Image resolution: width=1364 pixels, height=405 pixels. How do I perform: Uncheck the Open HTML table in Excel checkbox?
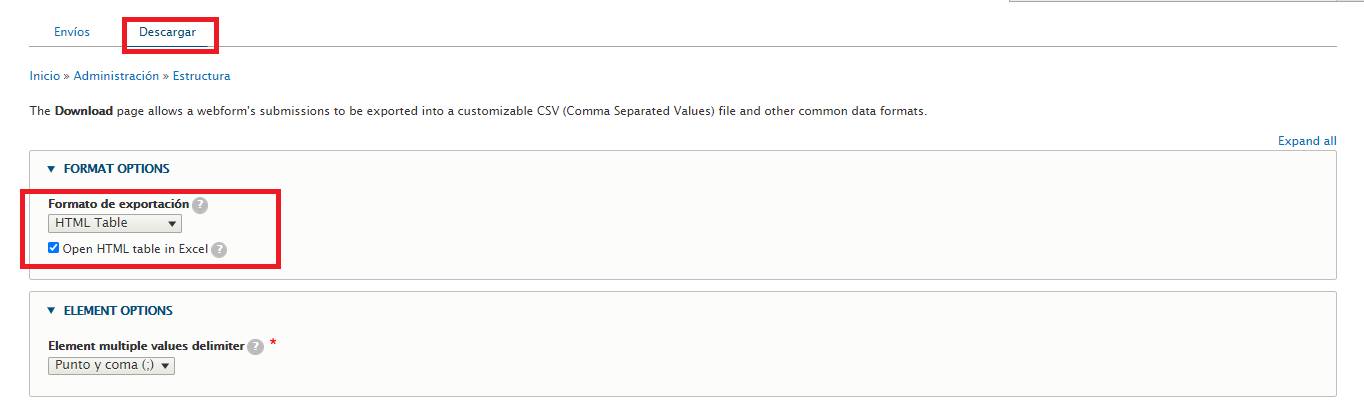pyautogui.click(x=54, y=248)
